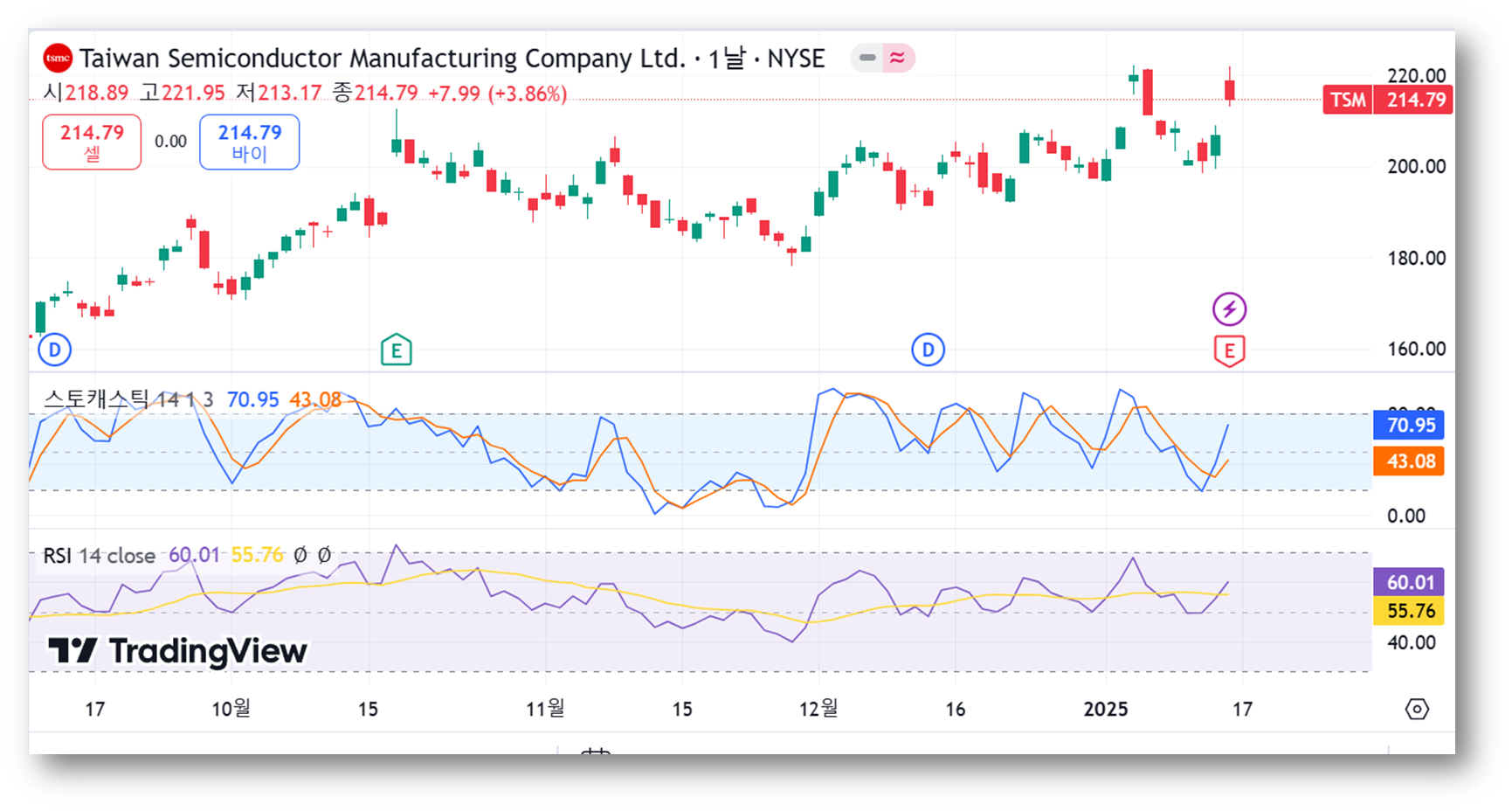The height and width of the screenshot is (811, 1512).
Task: Click the 10월 date axis label
Action: [x=231, y=709]
